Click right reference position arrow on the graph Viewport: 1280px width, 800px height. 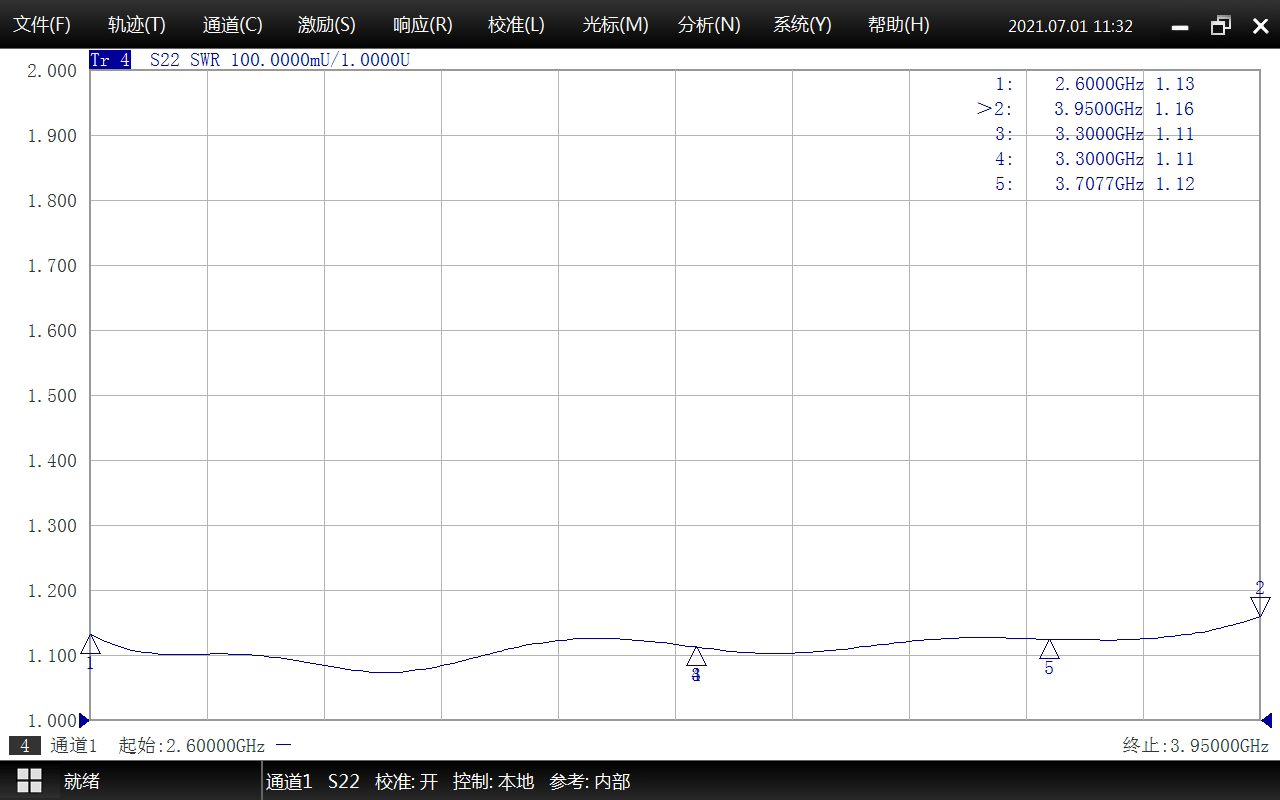pos(1266,720)
